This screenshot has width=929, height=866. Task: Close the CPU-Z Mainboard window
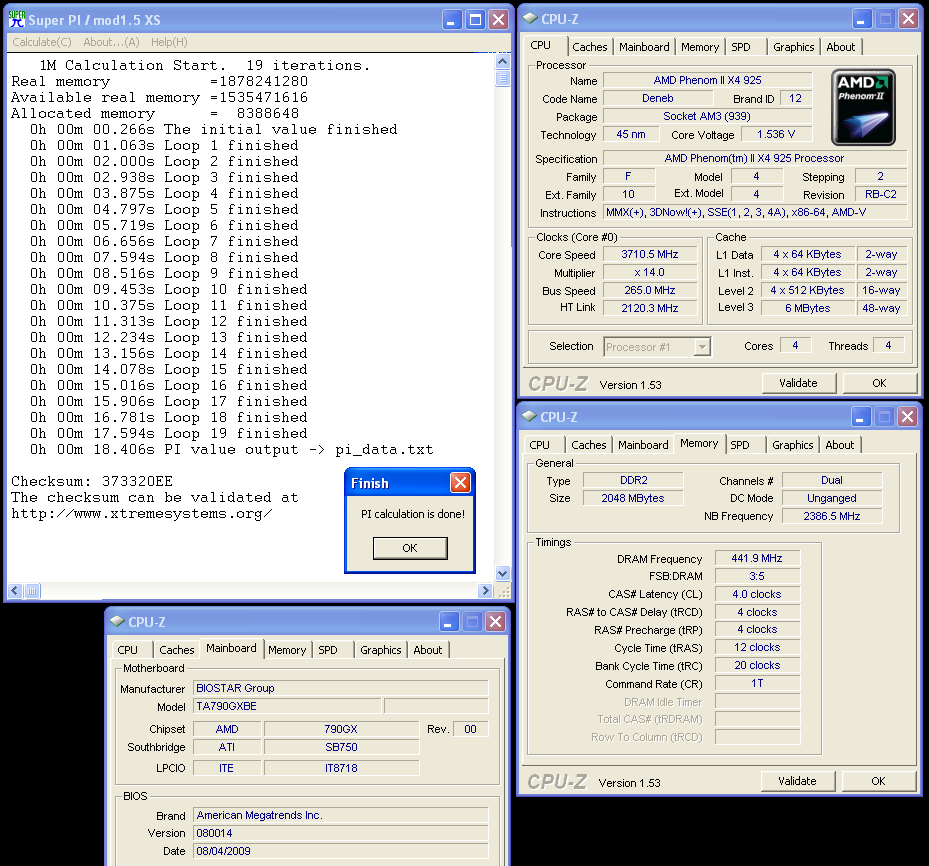(x=495, y=621)
